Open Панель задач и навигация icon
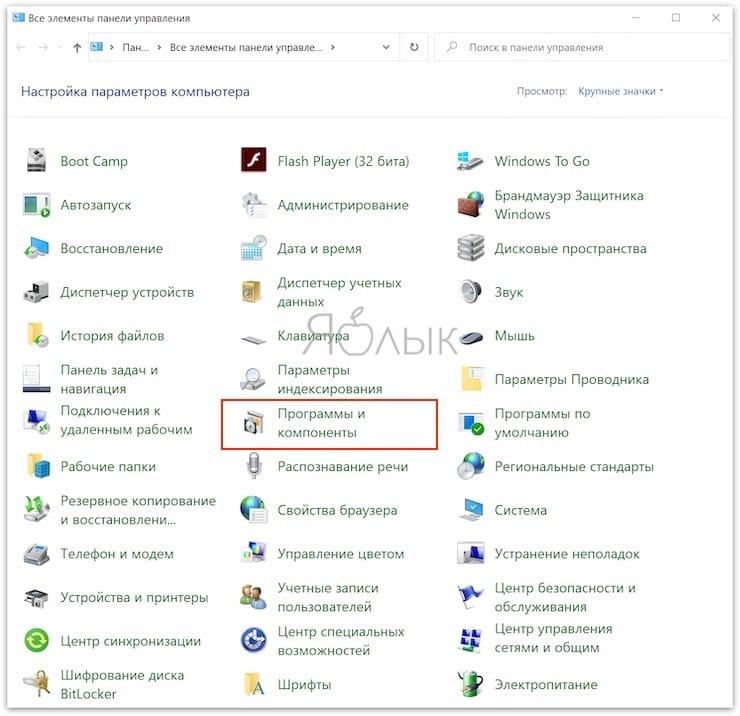 point(36,379)
